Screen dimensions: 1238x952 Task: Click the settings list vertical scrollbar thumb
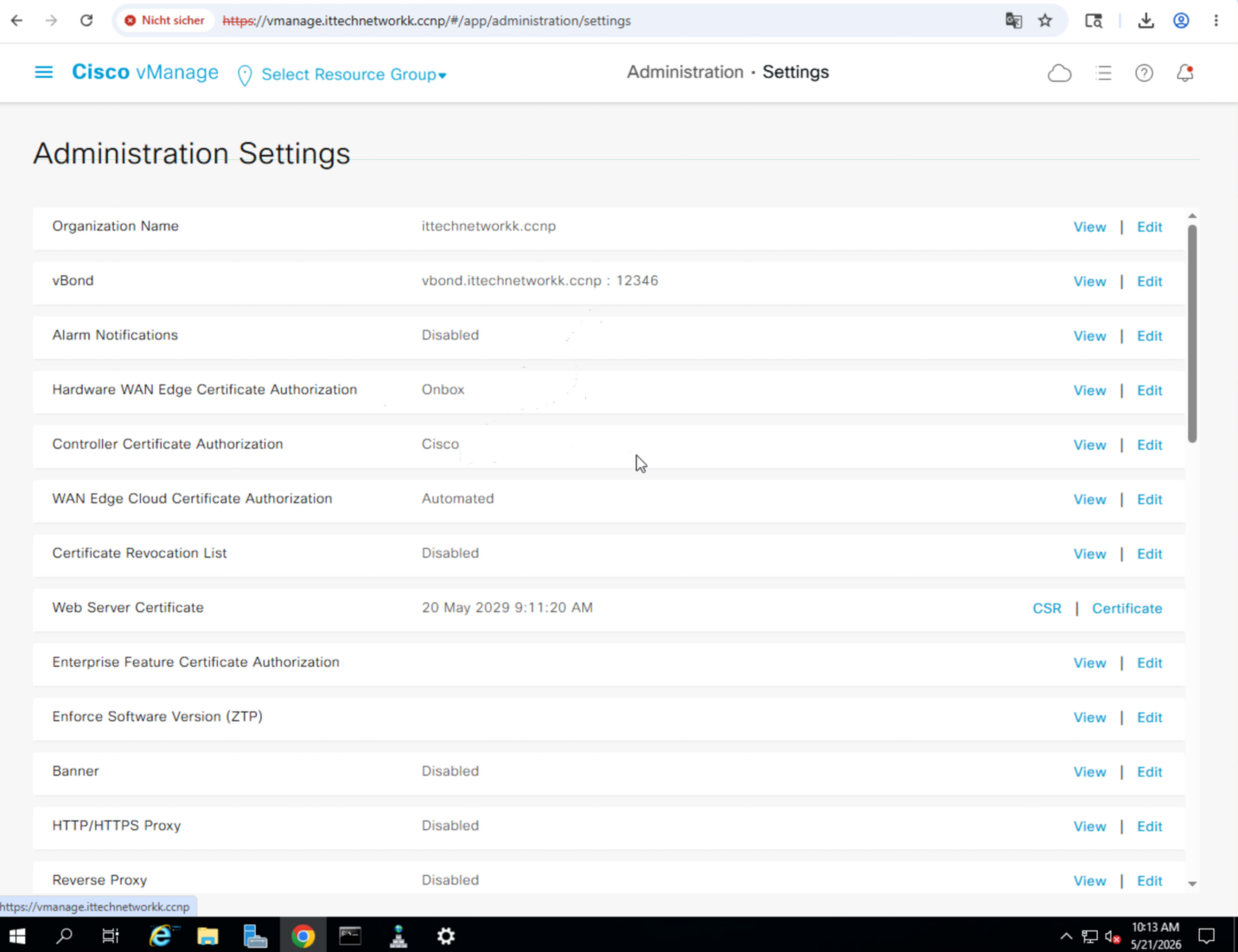pos(1192,334)
